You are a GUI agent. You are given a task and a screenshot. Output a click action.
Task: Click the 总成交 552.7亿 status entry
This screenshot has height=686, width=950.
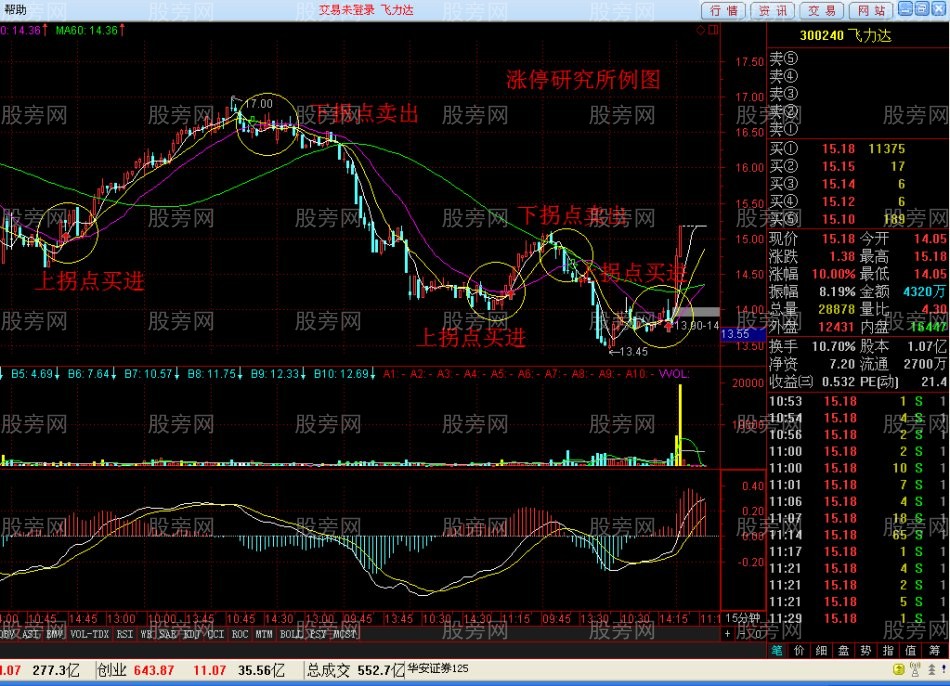coord(356,670)
